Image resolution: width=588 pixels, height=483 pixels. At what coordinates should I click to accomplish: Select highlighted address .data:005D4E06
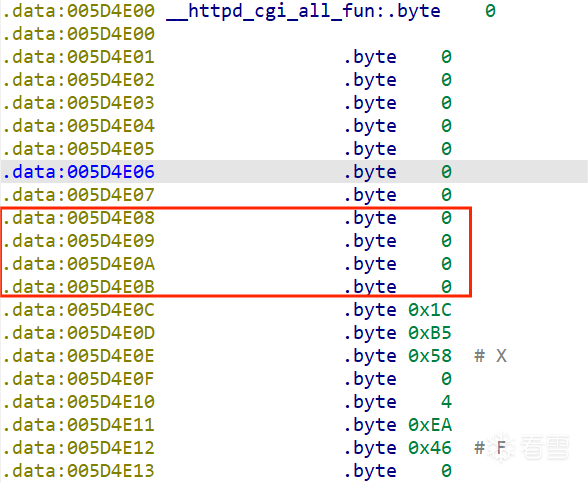[79, 172]
